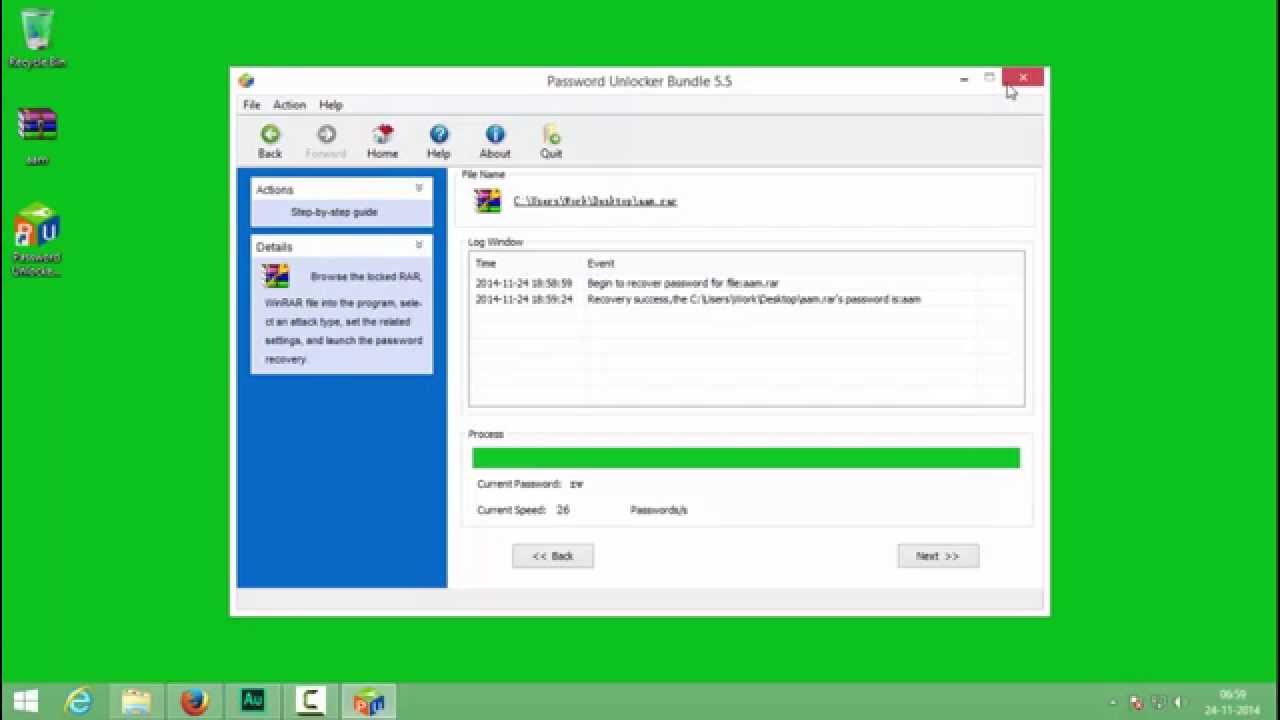The image size is (1280, 720).
Task: Open the Help menu
Action: (331, 105)
